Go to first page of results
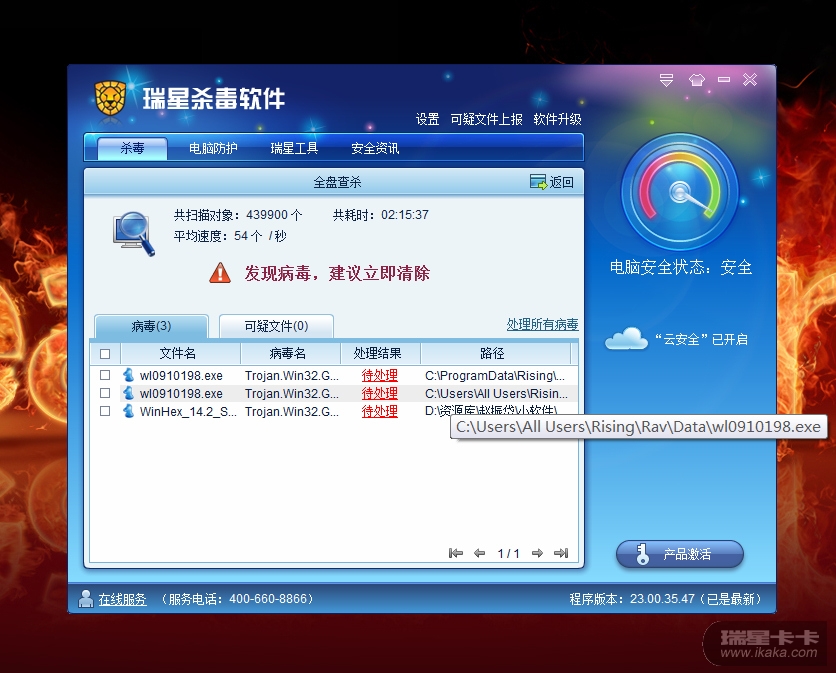 [455, 553]
